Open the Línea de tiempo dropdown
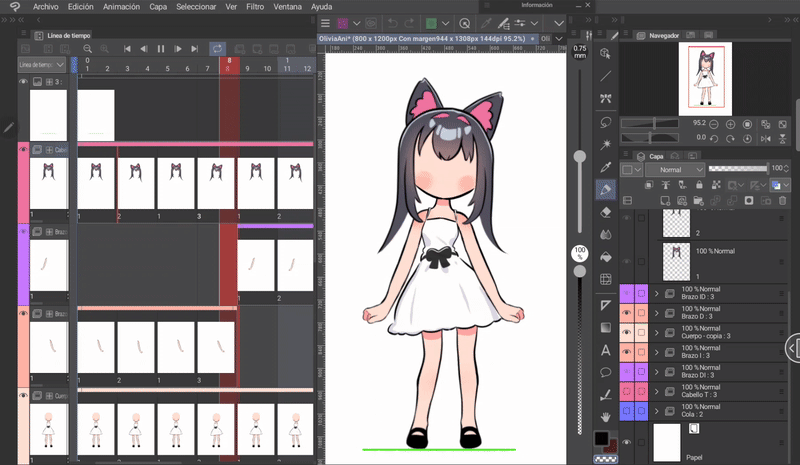The height and width of the screenshot is (465, 800). click(41, 65)
